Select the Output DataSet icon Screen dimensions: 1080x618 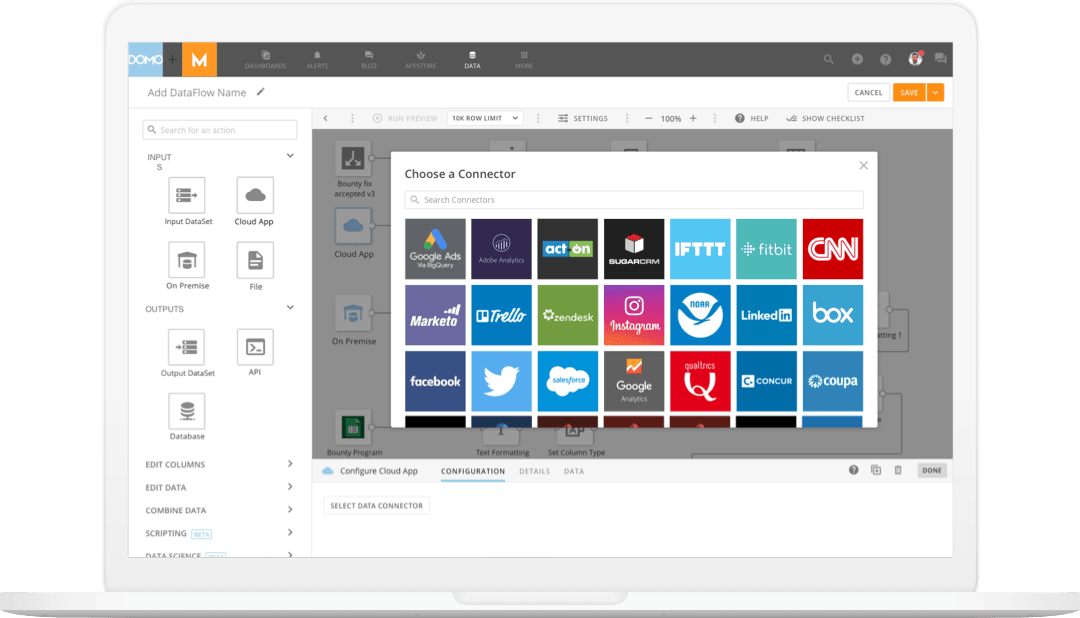point(187,347)
